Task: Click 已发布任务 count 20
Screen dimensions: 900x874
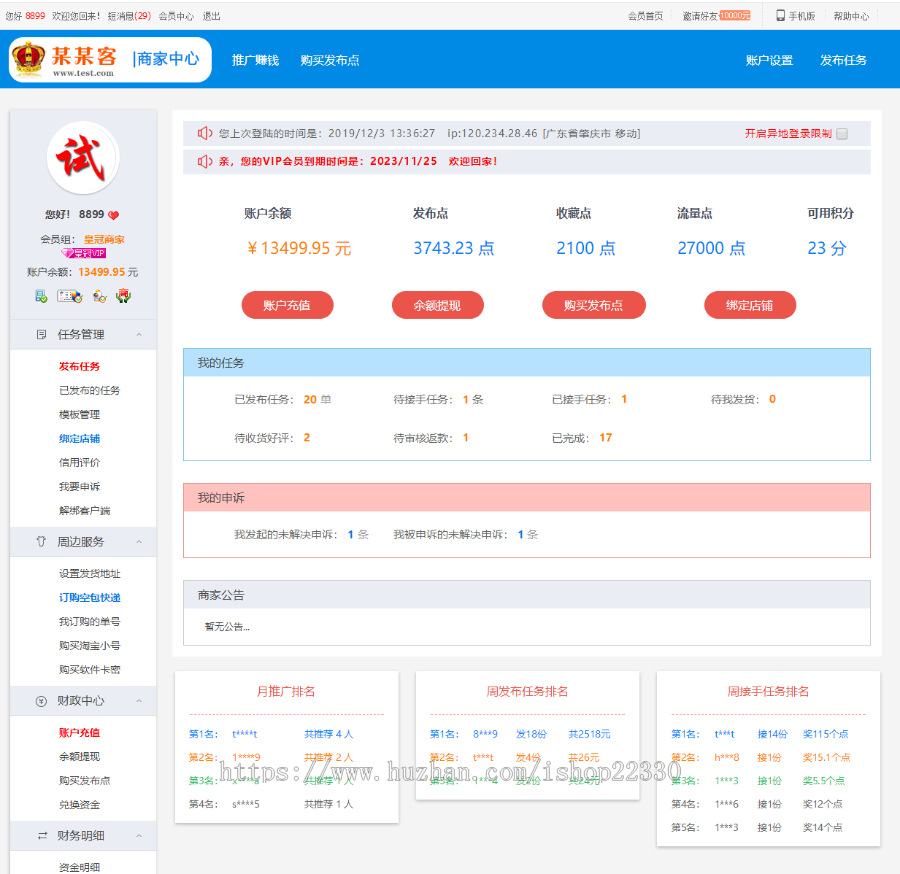Action: [x=310, y=399]
